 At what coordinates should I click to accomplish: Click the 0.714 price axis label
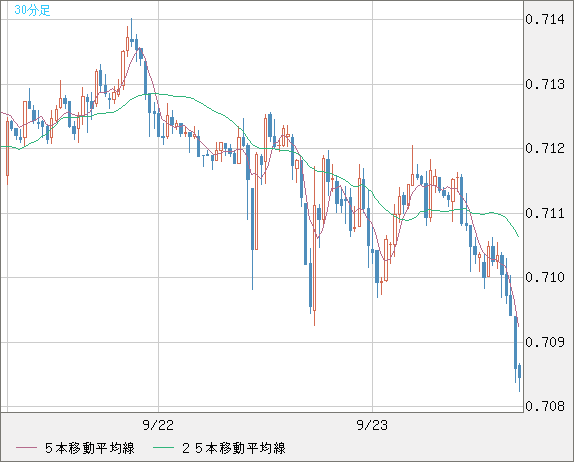pos(545,19)
